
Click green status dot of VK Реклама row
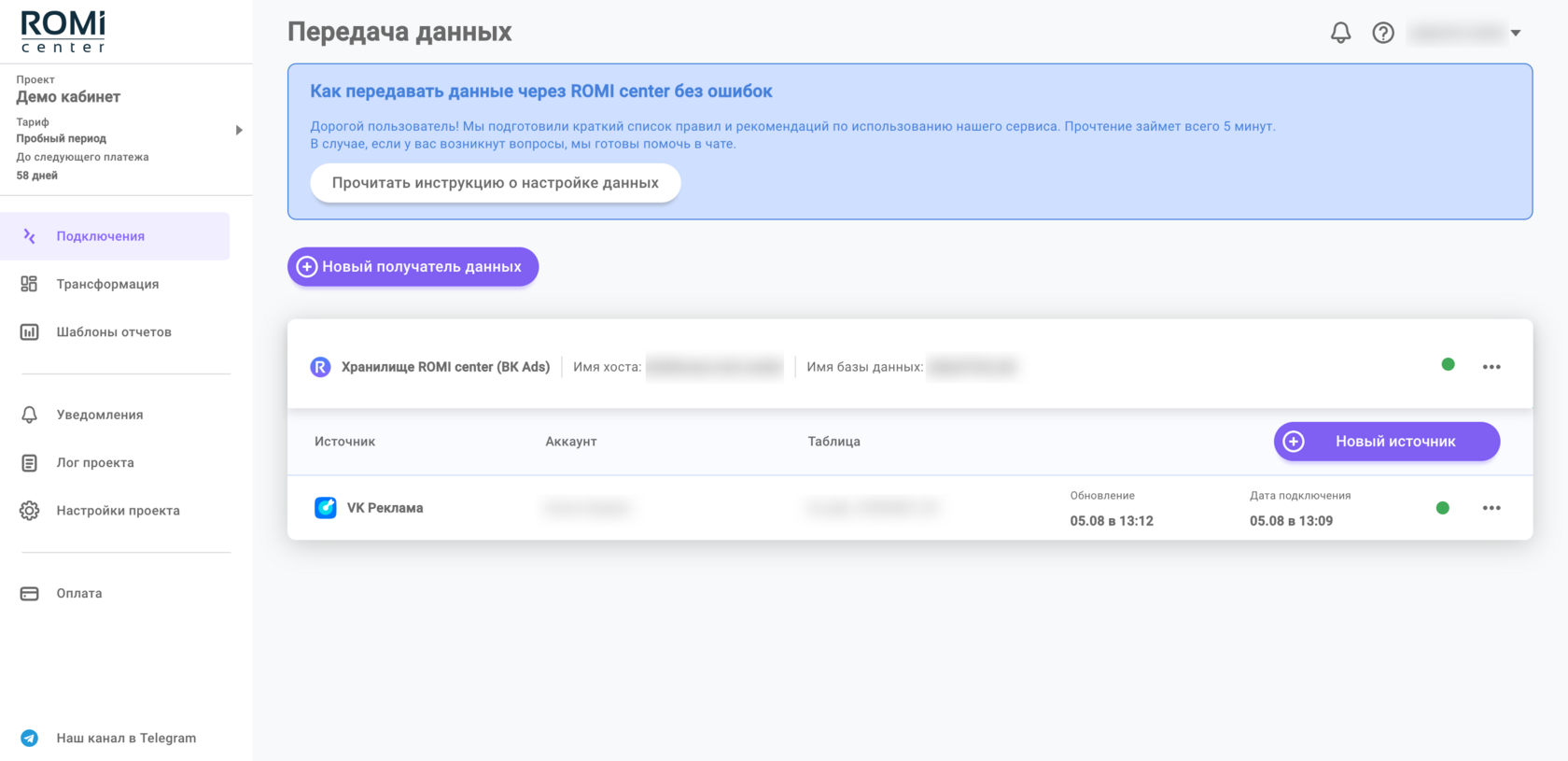(1442, 508)
